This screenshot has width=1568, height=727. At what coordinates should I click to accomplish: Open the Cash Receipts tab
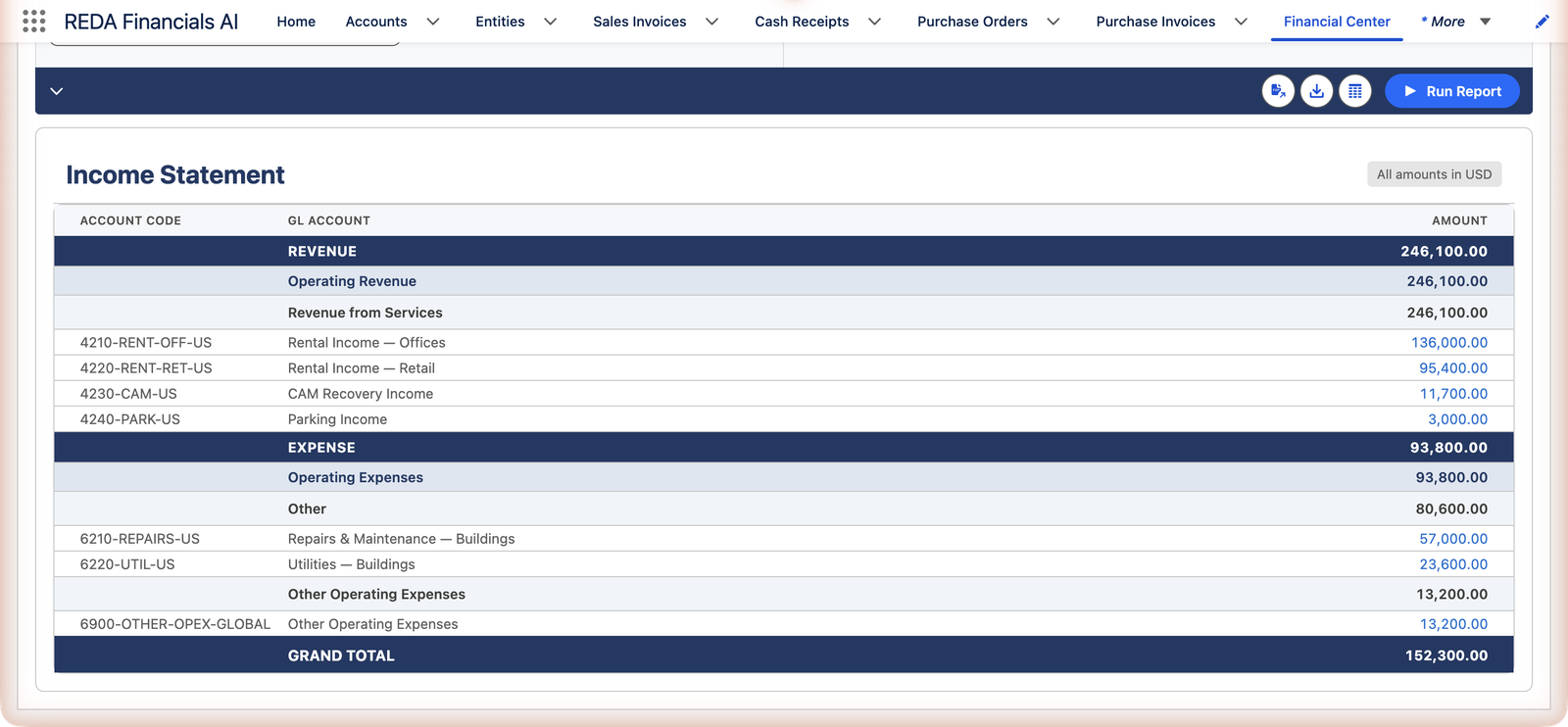coord(802,22)
